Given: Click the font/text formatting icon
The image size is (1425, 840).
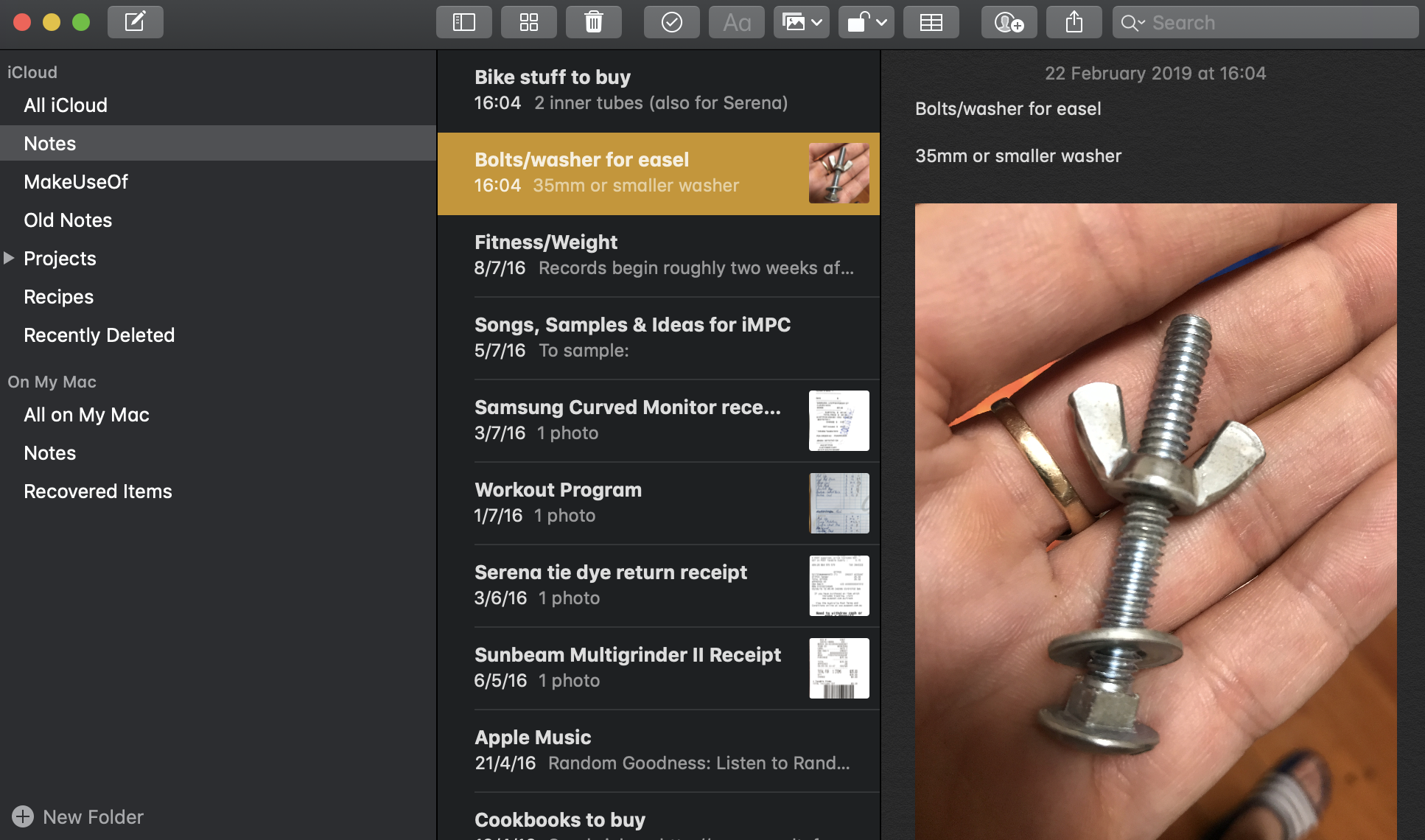Looking at the screenshot, I should coord(737,22).
